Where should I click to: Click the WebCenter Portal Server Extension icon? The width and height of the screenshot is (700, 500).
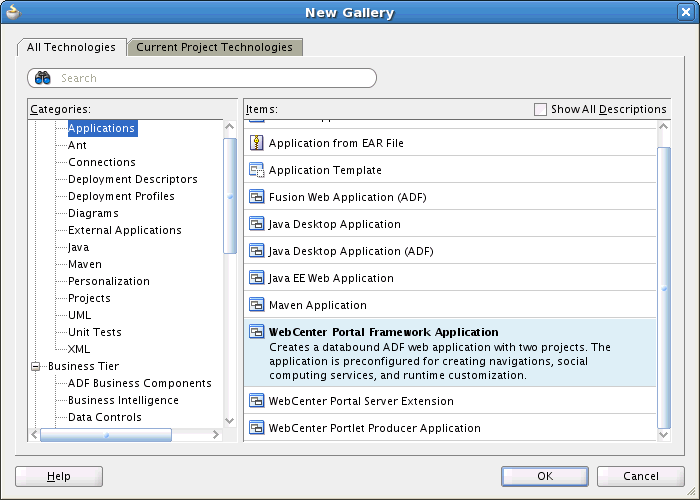pos(256,401)
